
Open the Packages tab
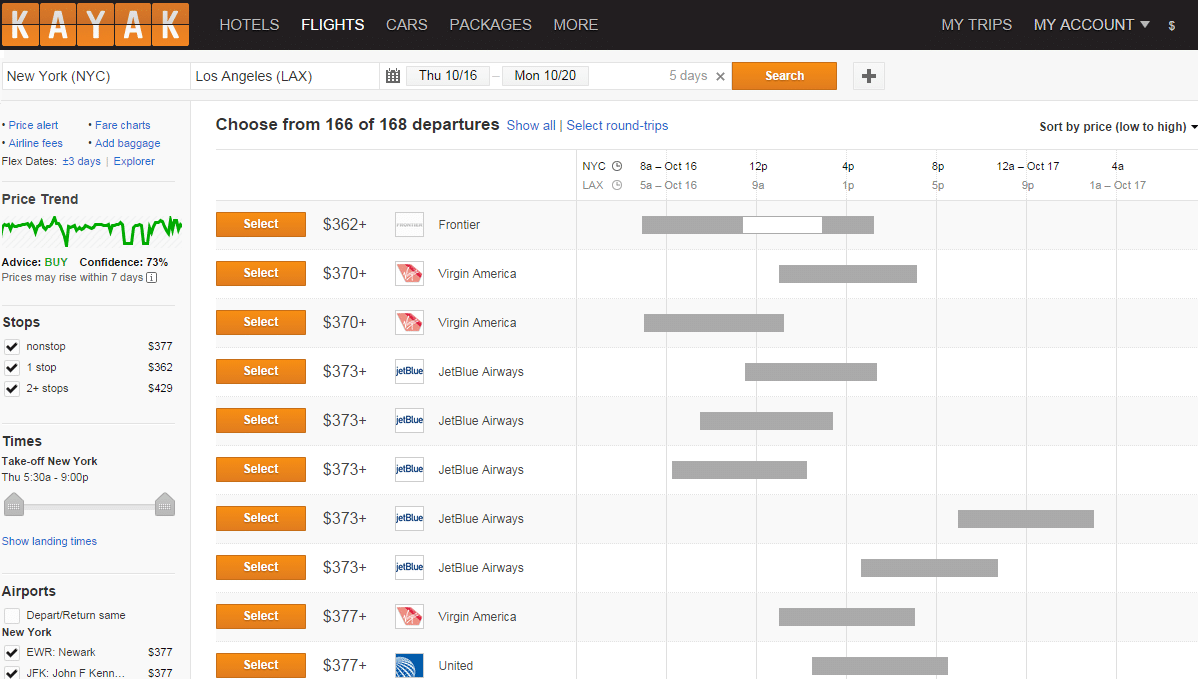[491, 24]
